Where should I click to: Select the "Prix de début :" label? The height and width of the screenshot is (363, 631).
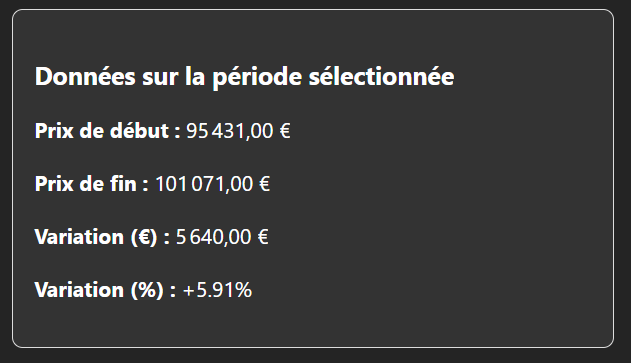pos(107,131)
